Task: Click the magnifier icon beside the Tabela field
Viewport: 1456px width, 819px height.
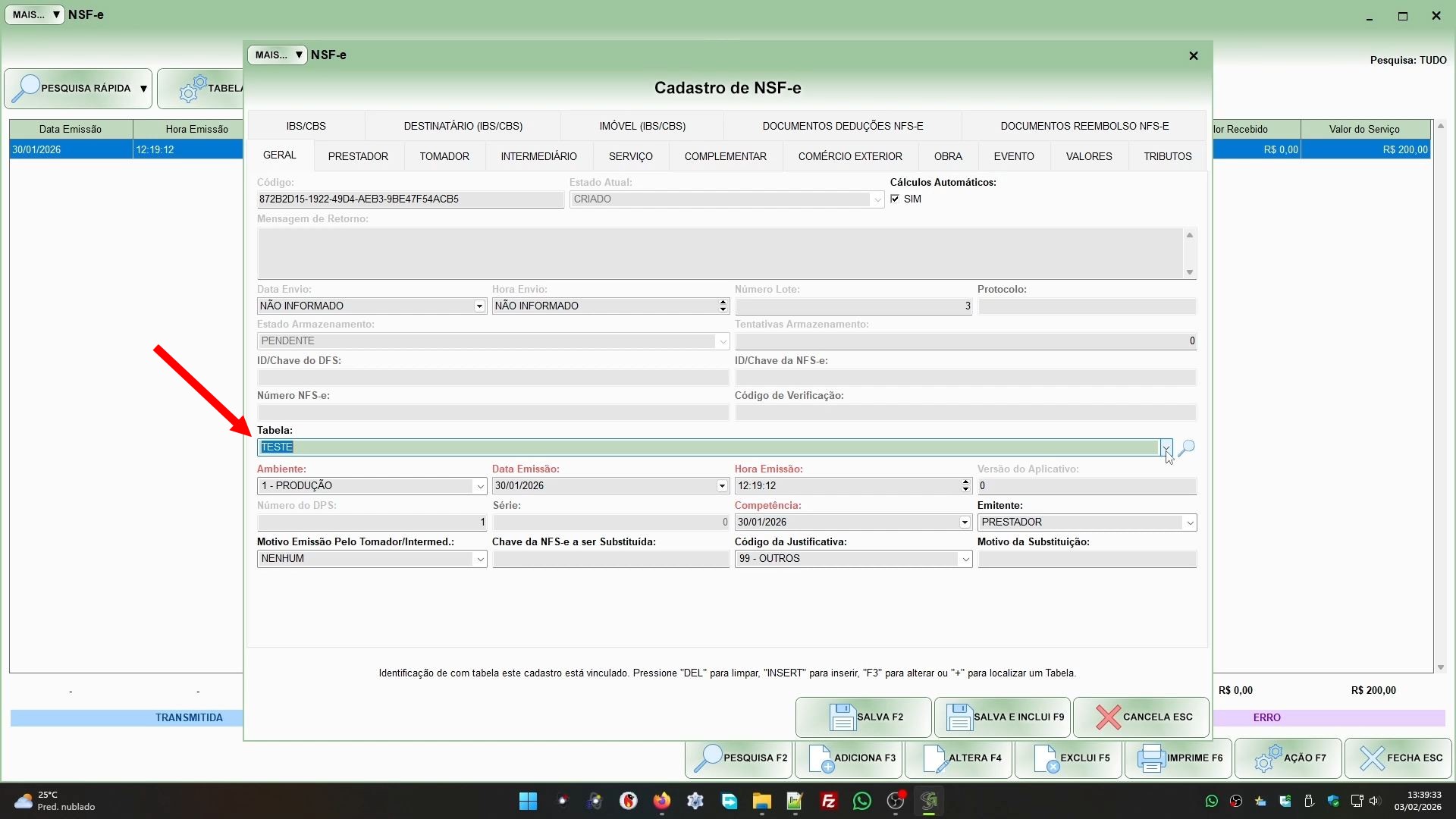Action: (1187, 447)
